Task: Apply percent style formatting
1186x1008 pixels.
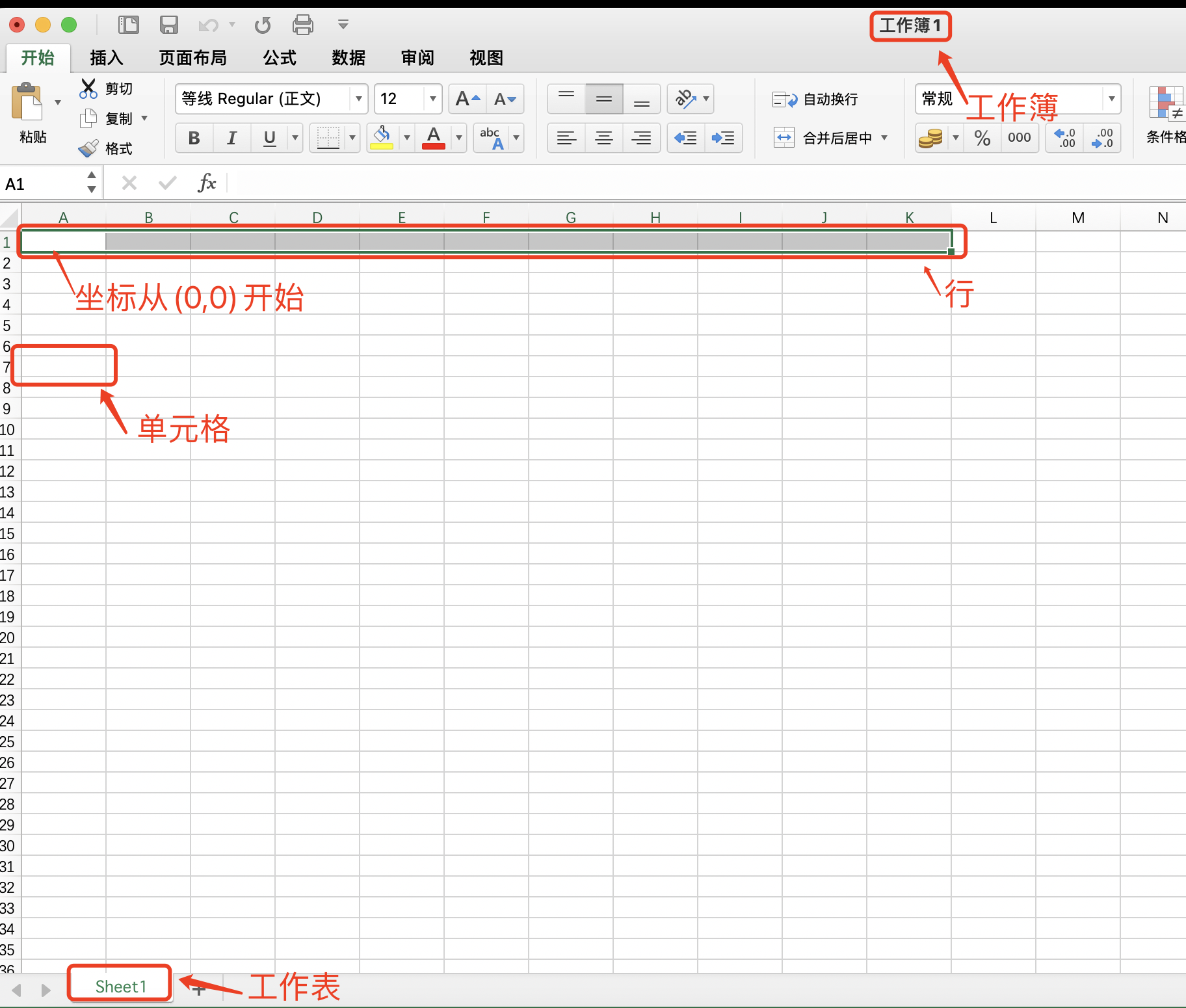Action: click(982, 138)
